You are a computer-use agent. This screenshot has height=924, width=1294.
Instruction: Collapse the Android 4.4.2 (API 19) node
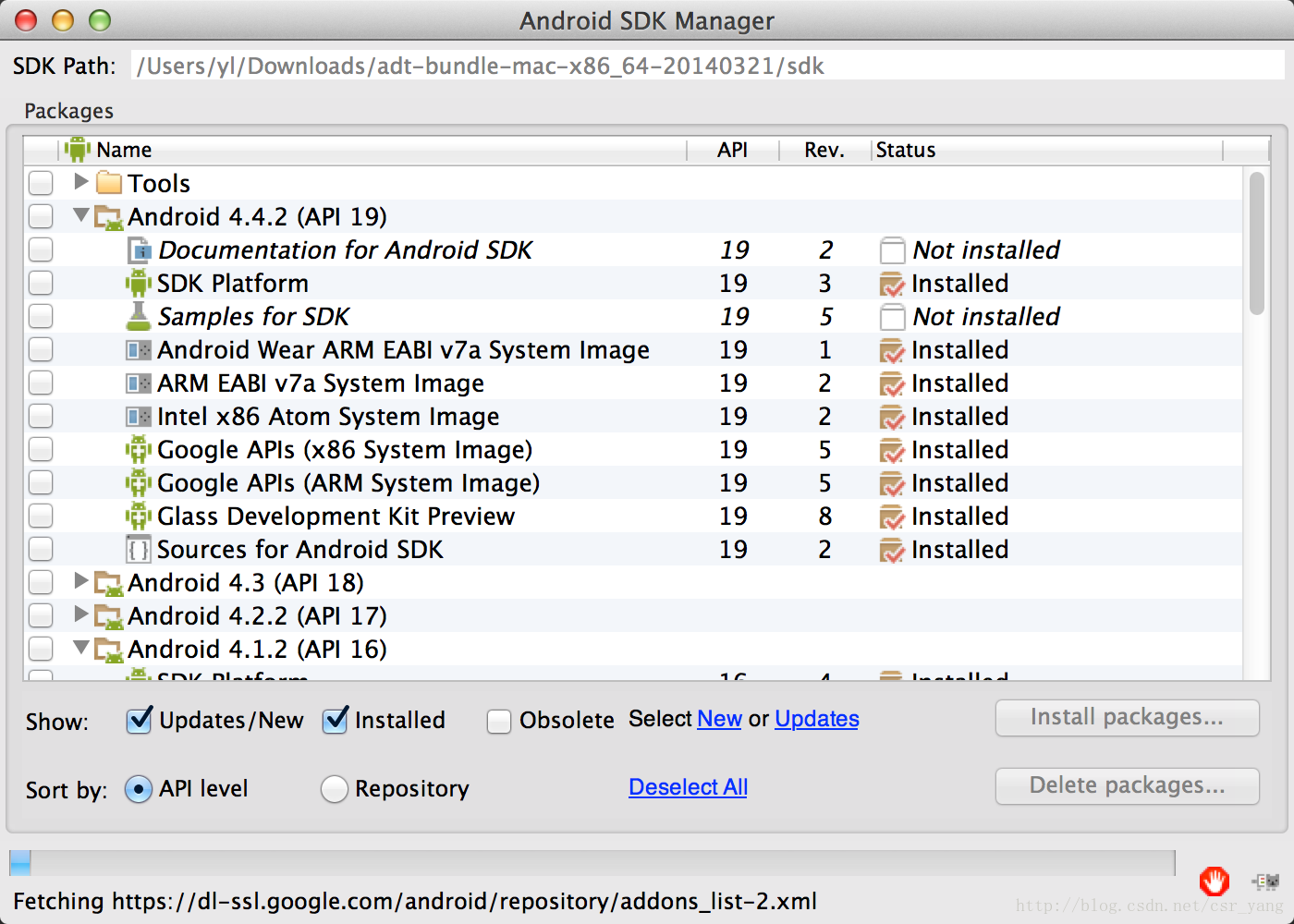tap(81, 214)
